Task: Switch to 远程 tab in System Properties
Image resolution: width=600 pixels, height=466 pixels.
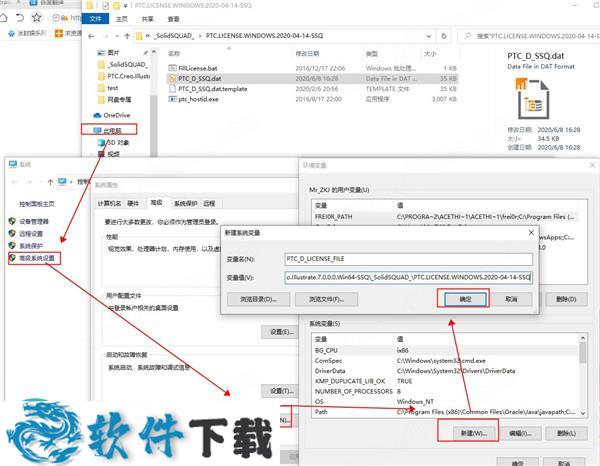Action: point(209,204)
